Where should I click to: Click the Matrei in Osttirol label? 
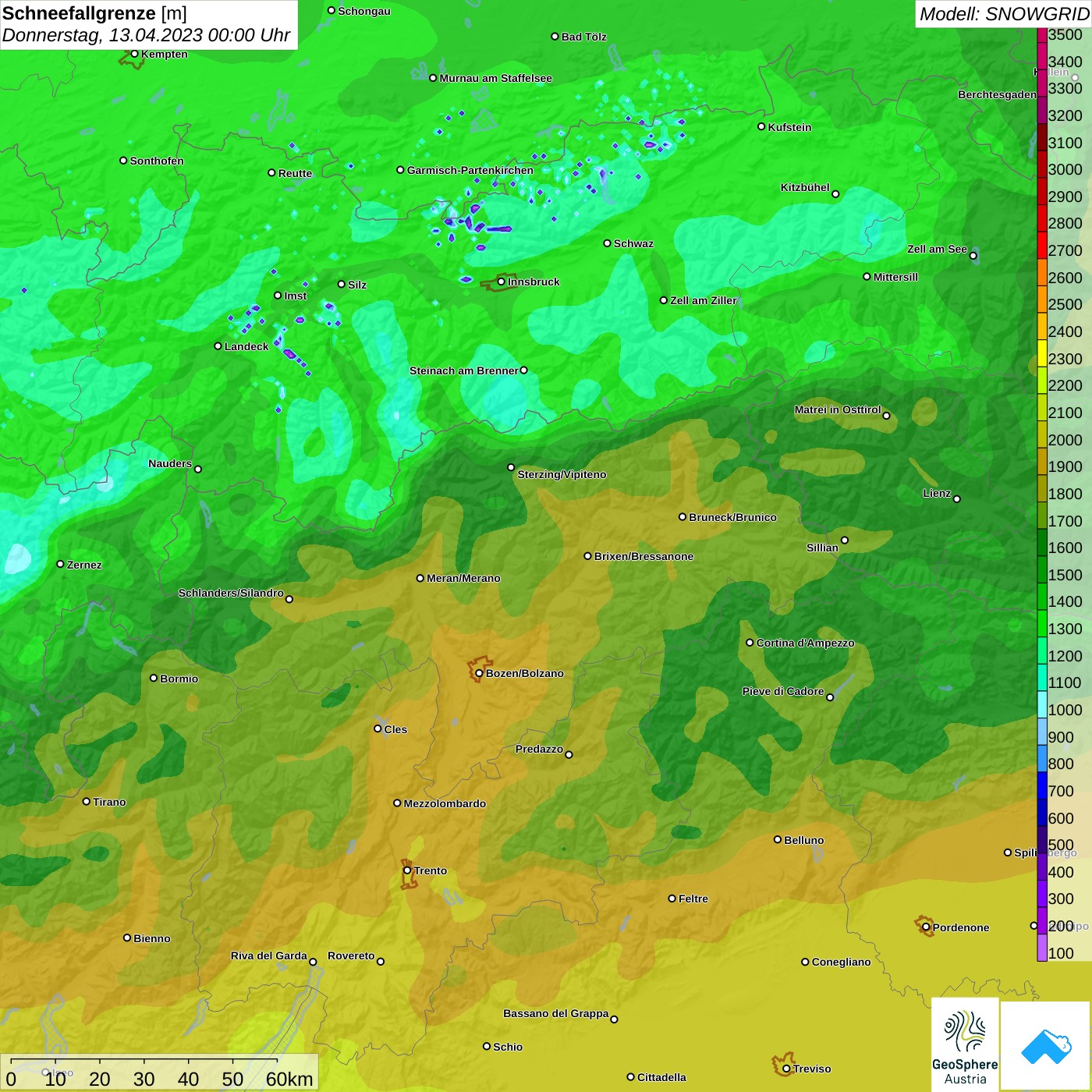click(x=838, y=409)
